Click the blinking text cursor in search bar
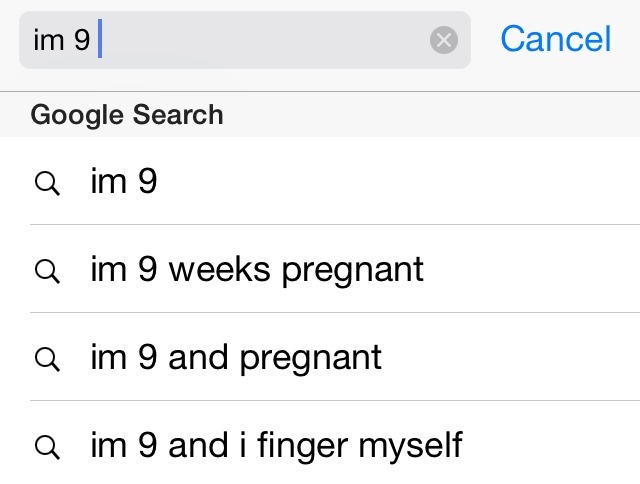 point(100,38)
